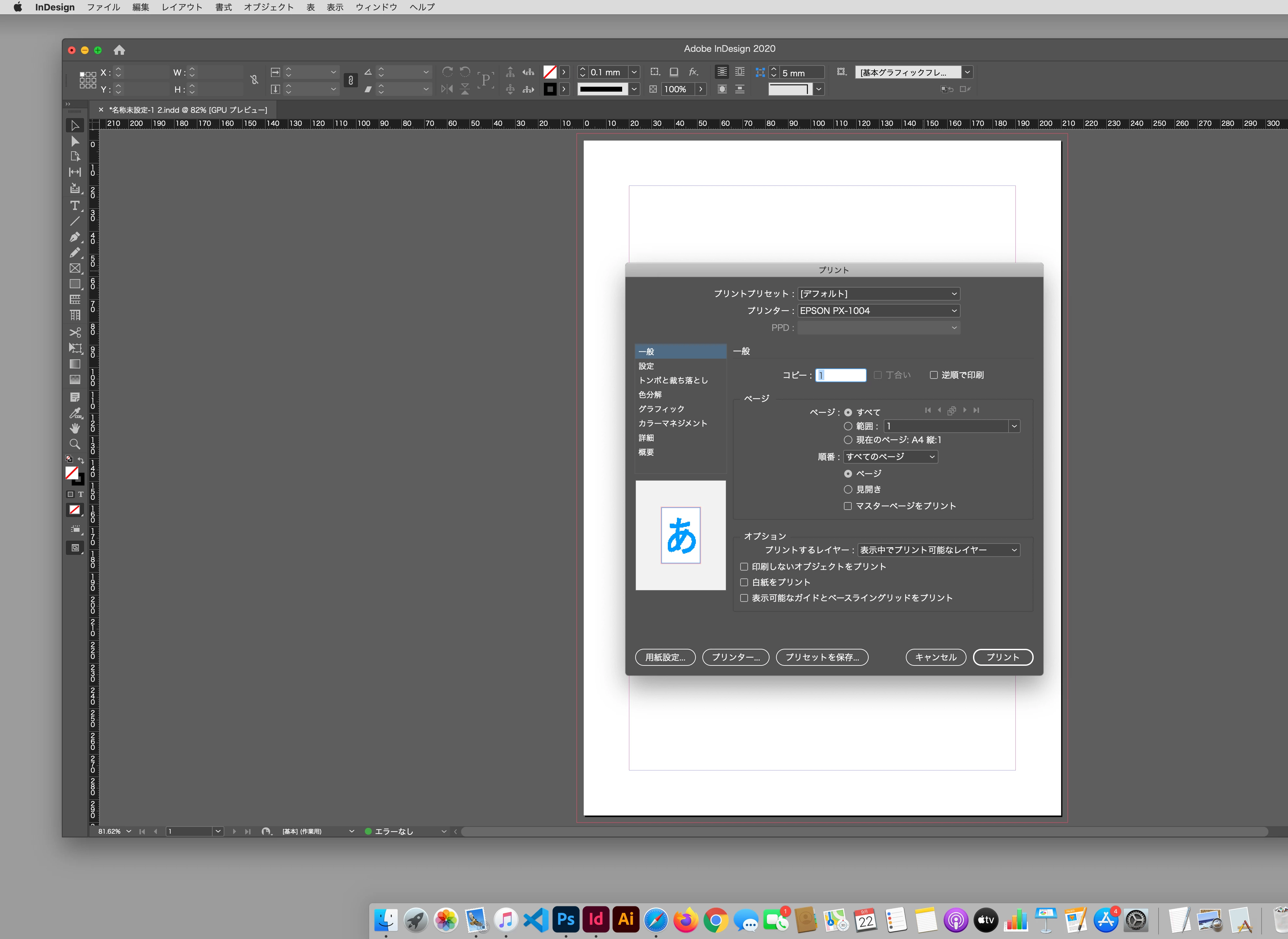Switch to トンボと裁ち落とし panel
1288x939 pixels.
[x=673, y=380]
